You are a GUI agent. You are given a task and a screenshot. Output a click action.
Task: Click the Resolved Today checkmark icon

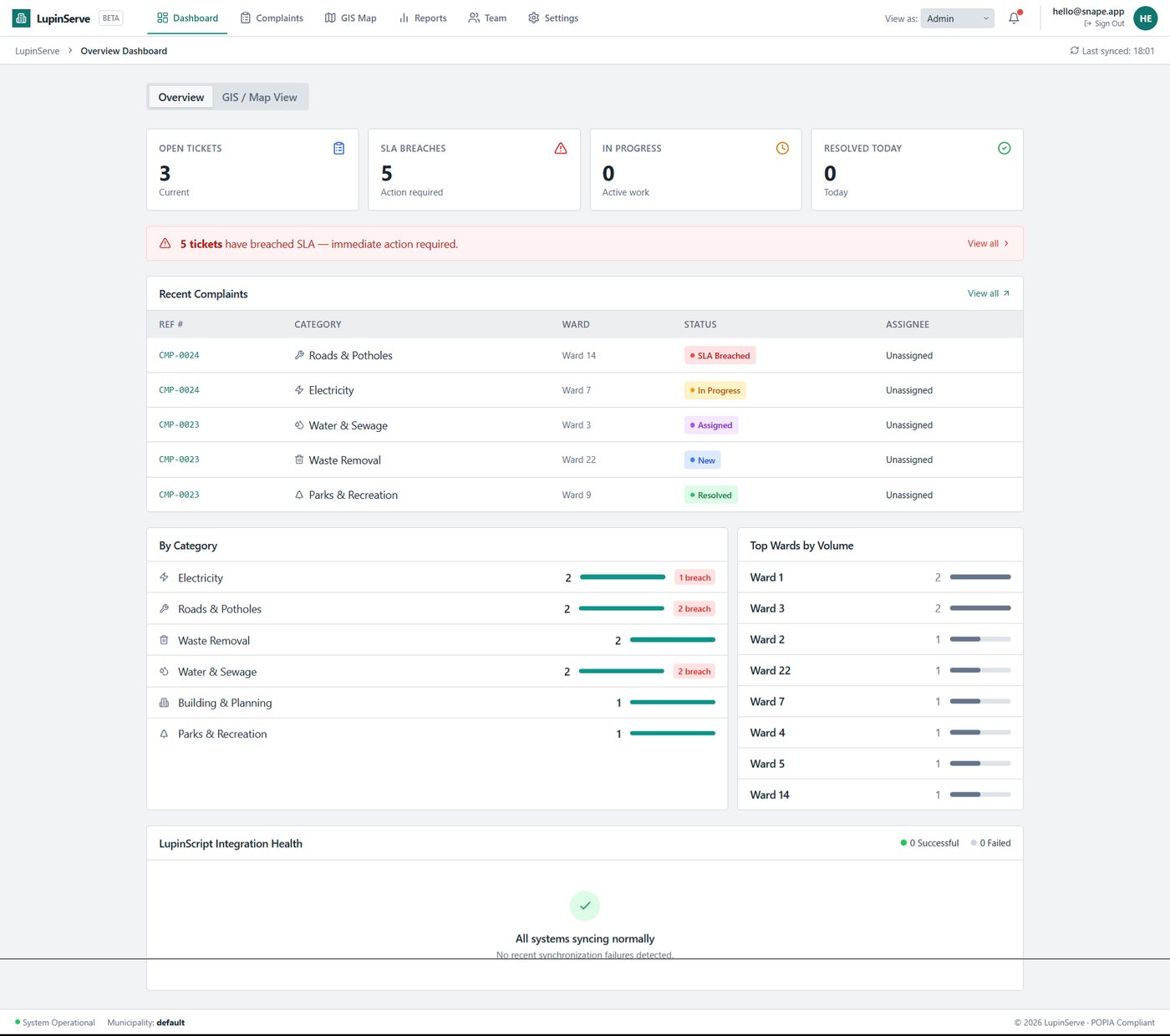(1005, 148)
